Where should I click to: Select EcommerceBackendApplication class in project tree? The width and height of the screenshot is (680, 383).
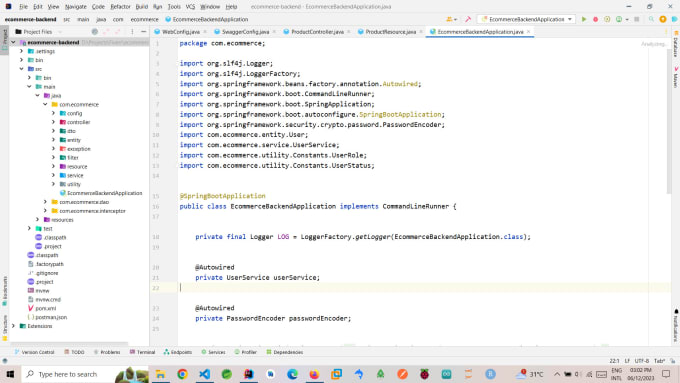(101, 193)
